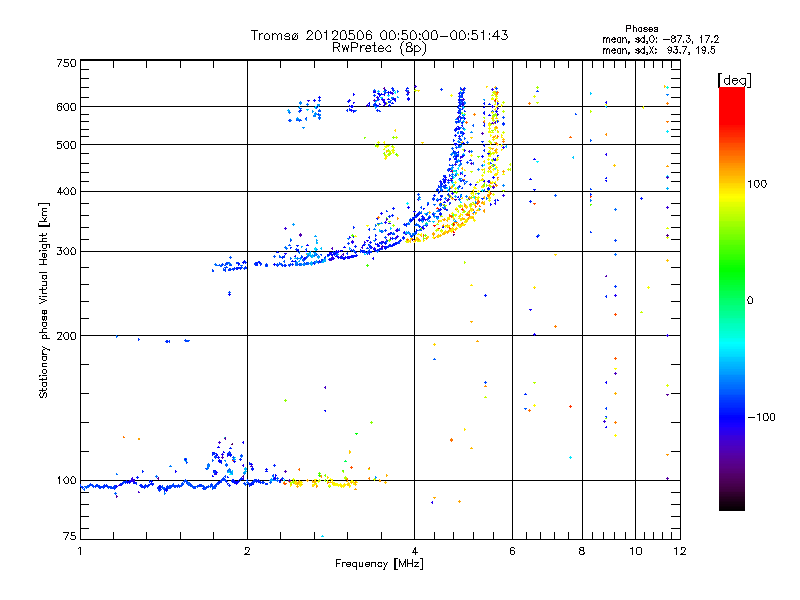Click the y-axis tick label '600'

tap(66, 107)
